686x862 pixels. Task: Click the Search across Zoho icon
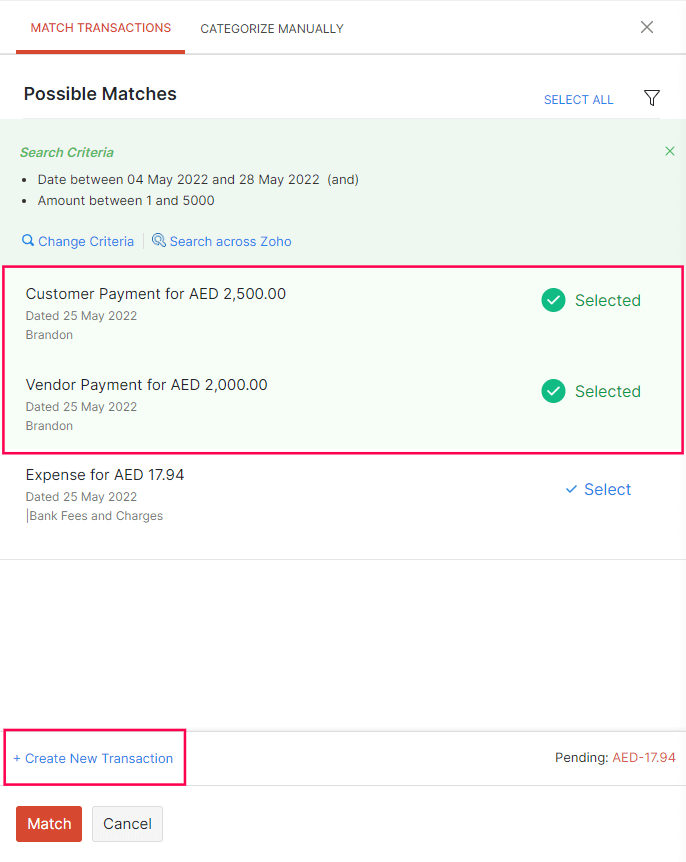coord(158,241)
